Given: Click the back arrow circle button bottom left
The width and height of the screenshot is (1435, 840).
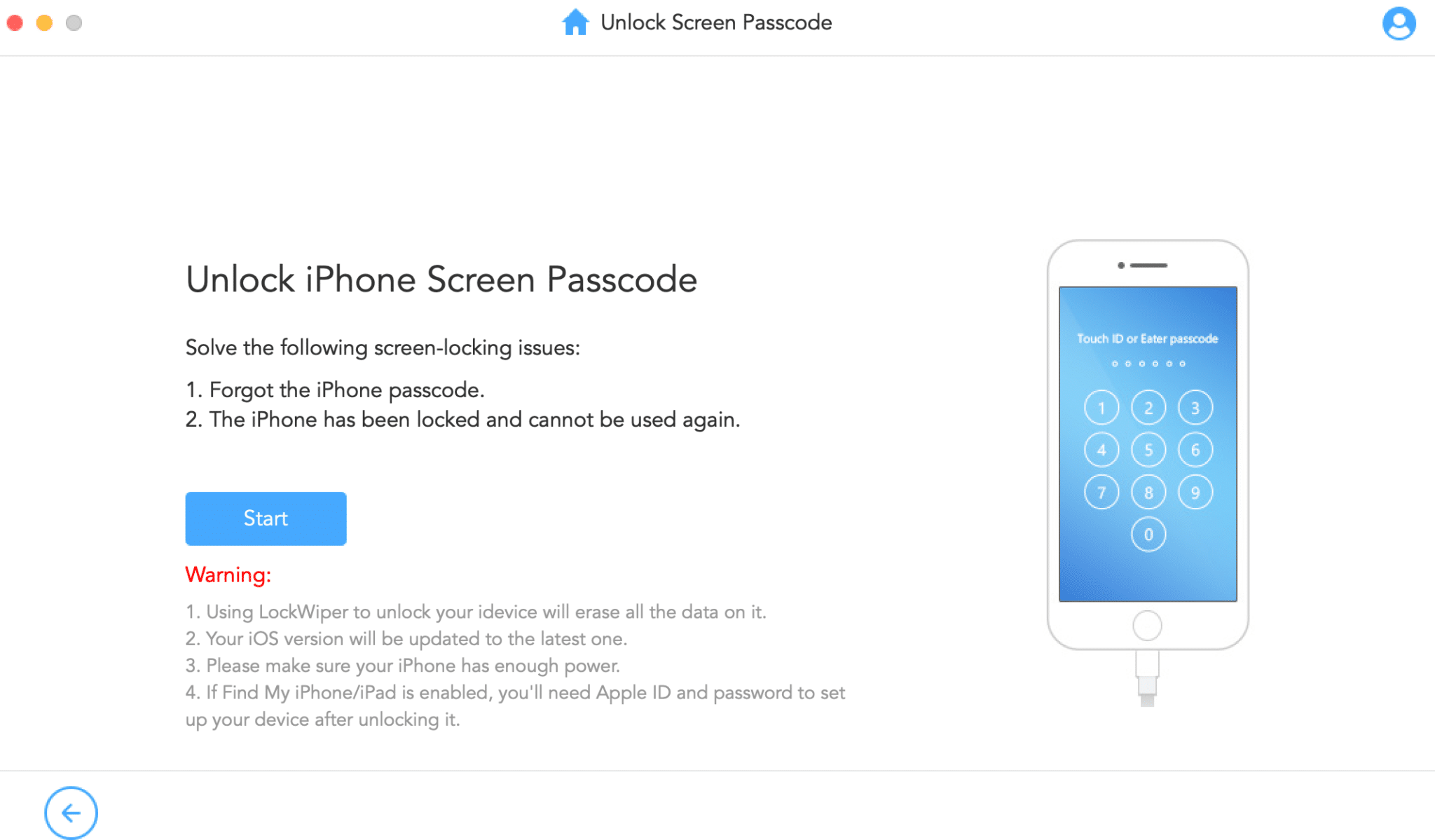Looking at the screenshot, I should tap(70, 813).
